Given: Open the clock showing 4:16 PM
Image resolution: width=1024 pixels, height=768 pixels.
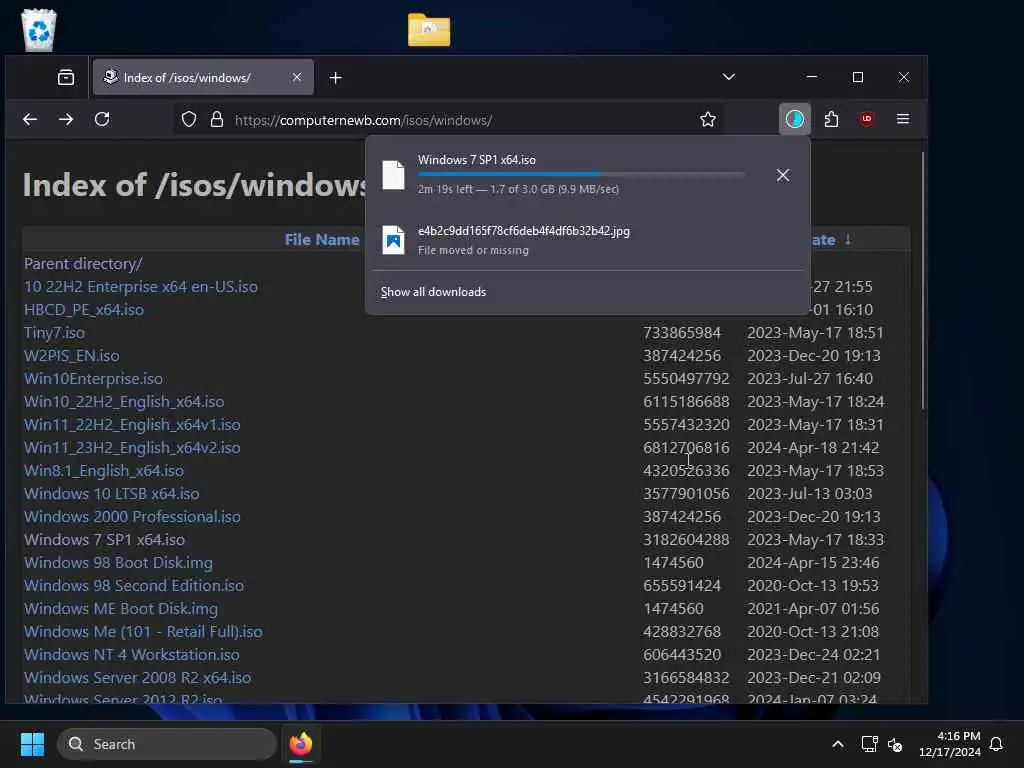Looking at the screenshot, I should pyautogui.click(x=950, y=744).
